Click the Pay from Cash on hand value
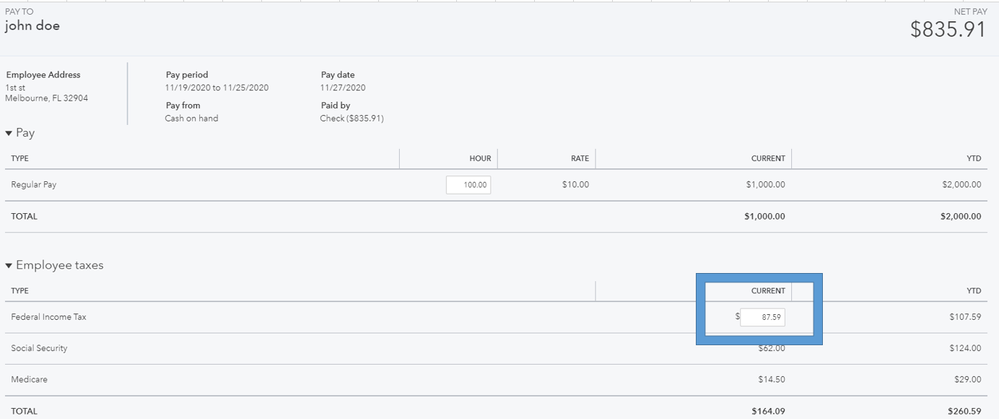The height and width of the screenshot is (419, 999). tap(191, 118)
